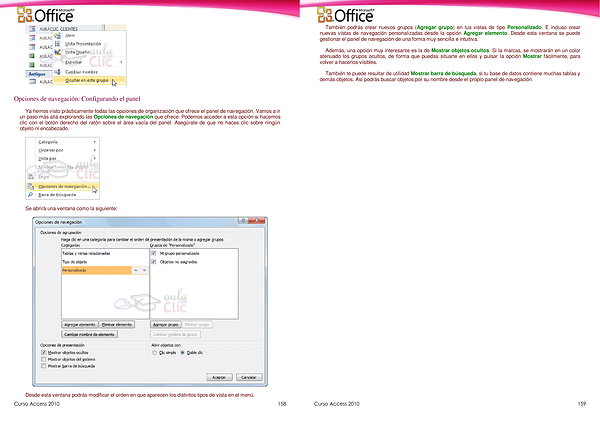The height and width of the screenshot is (424, 600).
Task: Click the Office logo on page 159
Action: (x=349, y=14)
